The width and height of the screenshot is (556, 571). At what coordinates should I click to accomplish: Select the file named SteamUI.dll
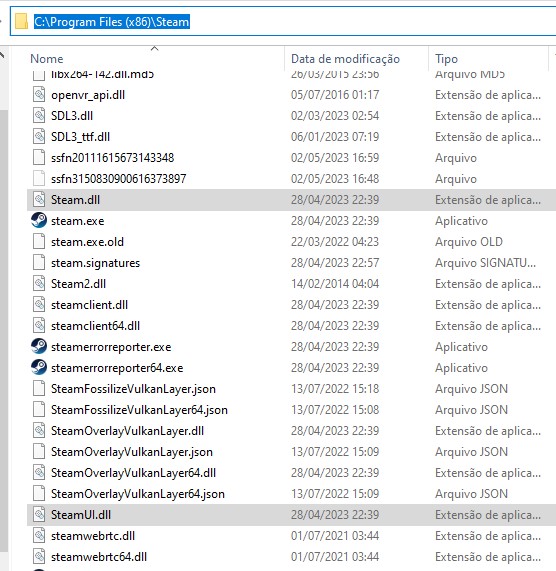(x=81, y=515)
